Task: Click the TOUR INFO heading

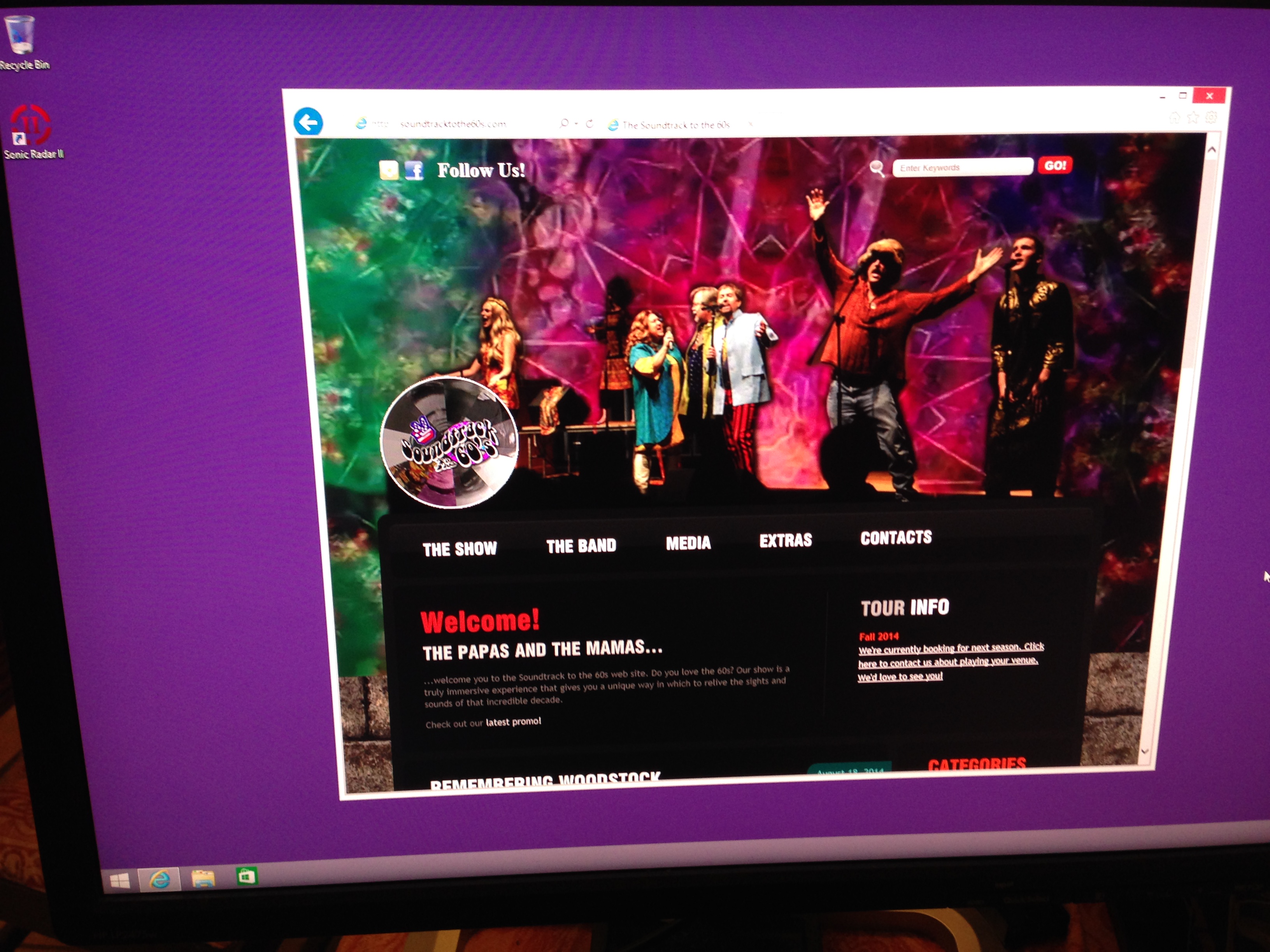Action: (905, 608)
